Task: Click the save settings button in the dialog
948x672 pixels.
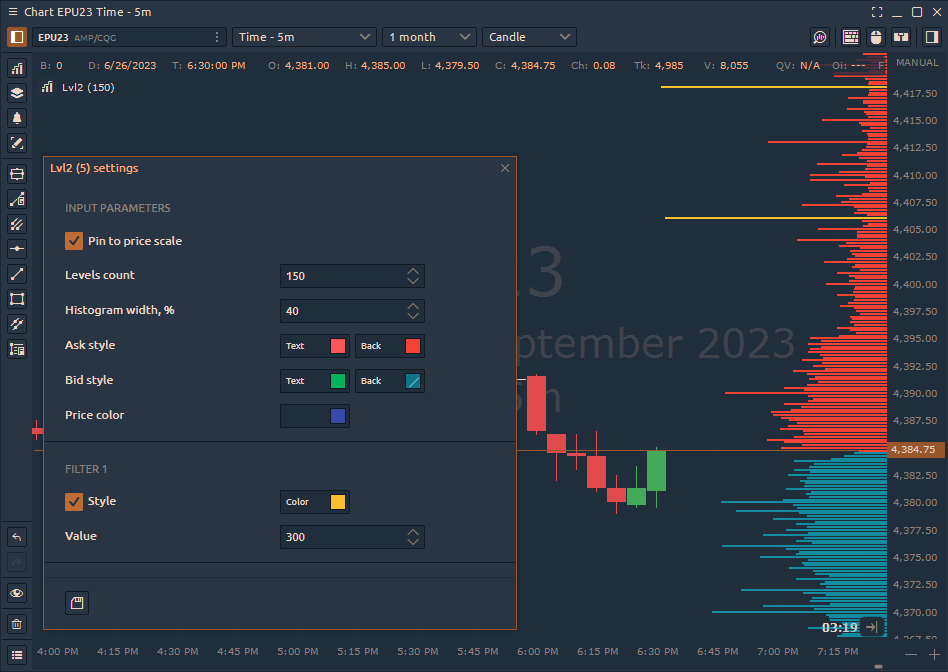Action: pyautogui.click(x=77, y=603)
